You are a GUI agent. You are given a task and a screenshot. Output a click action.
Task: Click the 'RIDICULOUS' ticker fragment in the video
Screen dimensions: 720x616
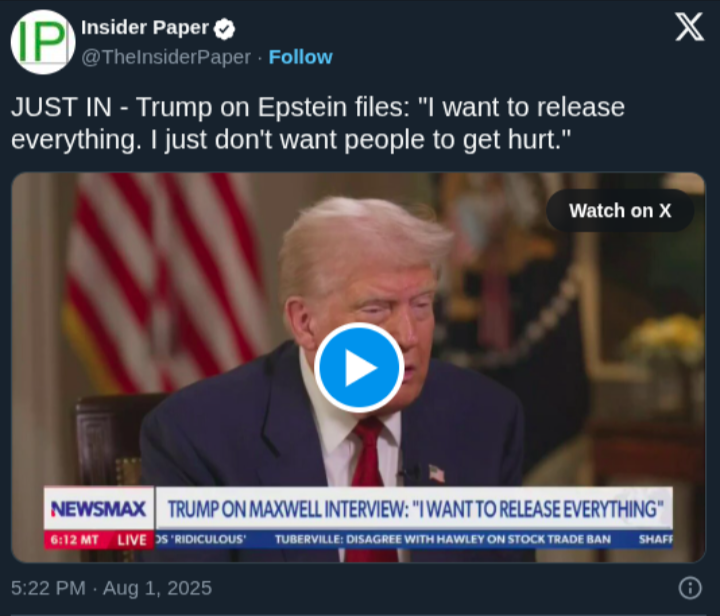click(x=202, y=539)
